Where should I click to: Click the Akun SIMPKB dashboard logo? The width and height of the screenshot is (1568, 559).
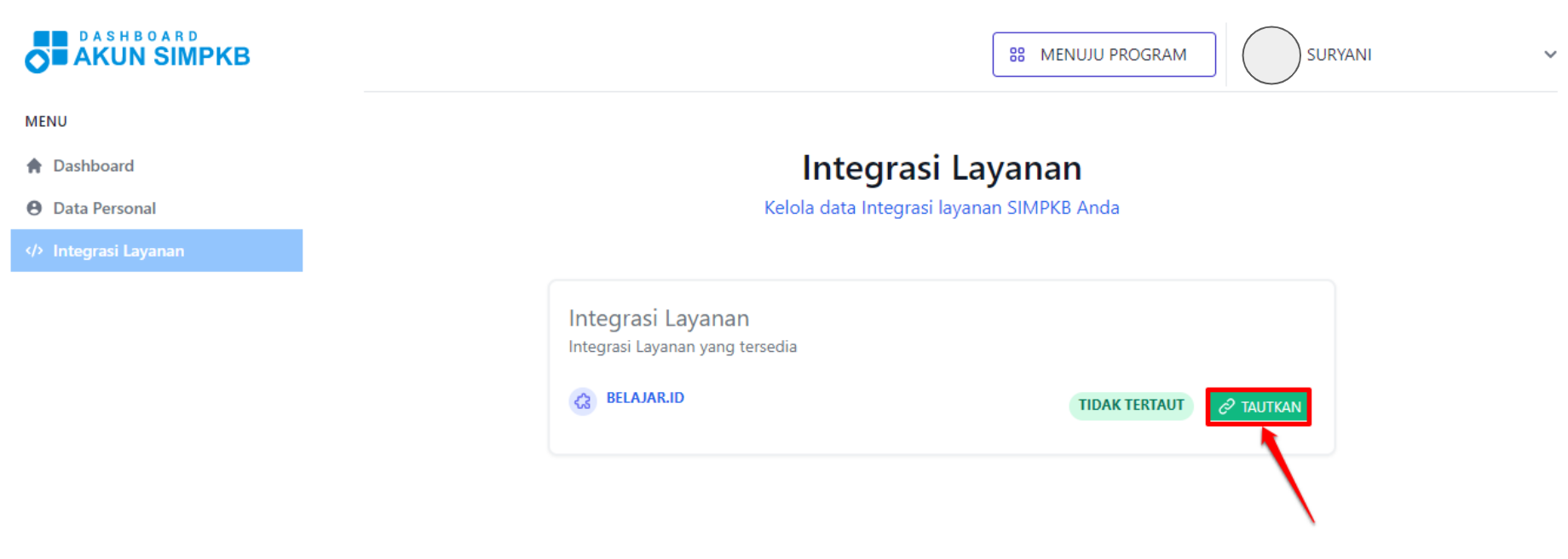[137, 51]
